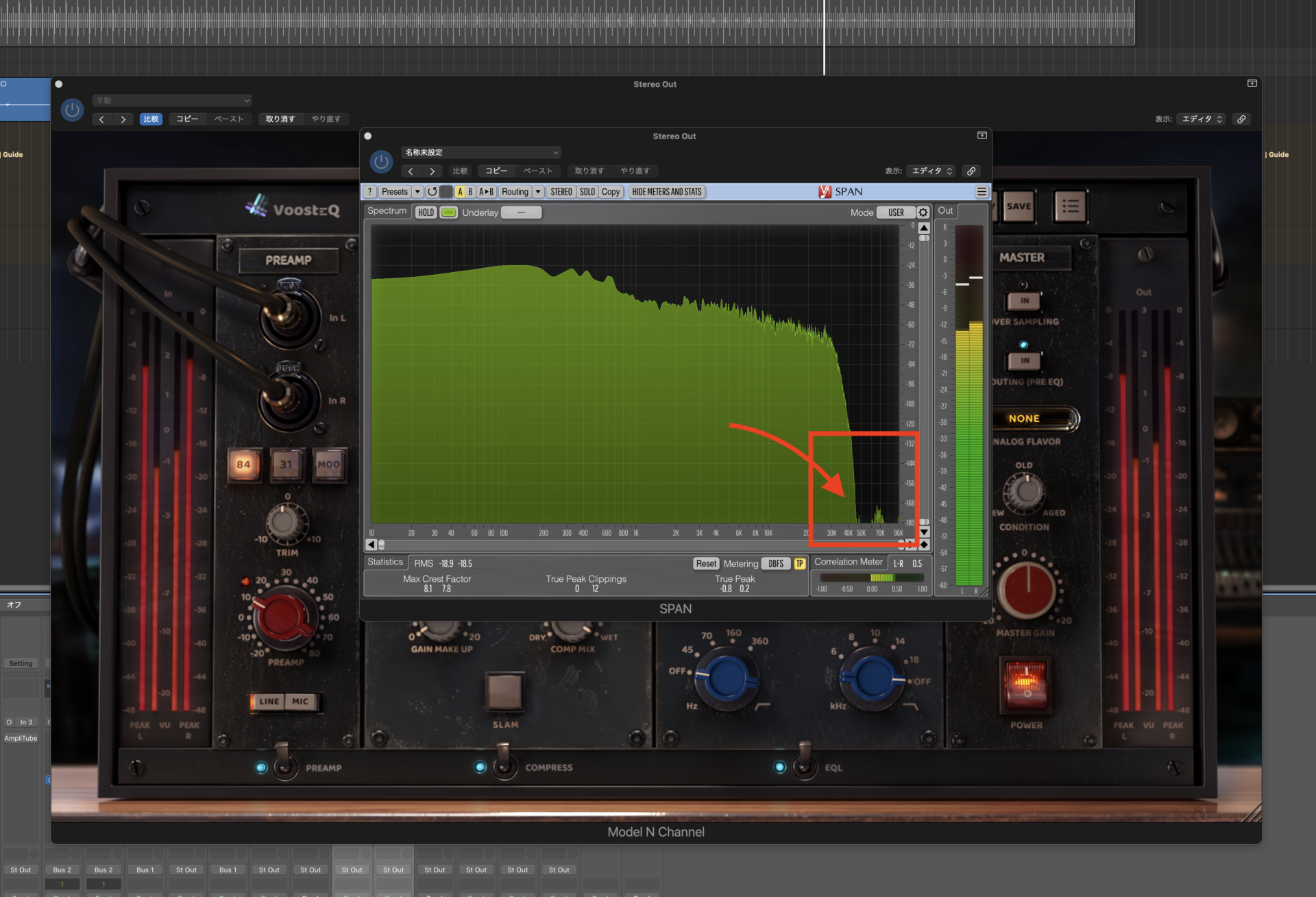Image resolution: width=1316 pixels, height=897 pixels.
Task: Click the expand icon at SPAN window top right
Action: click(982, 136)
